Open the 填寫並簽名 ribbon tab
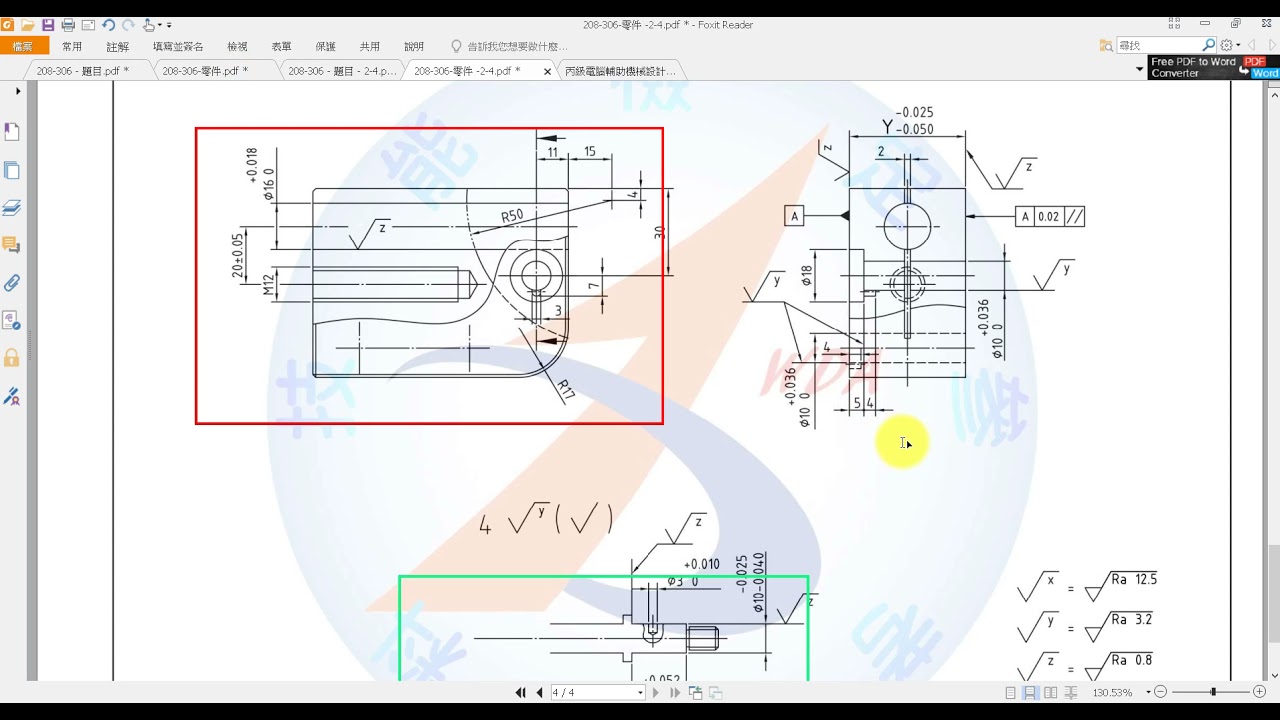1280x720 pixels. [x=178, y=46]
